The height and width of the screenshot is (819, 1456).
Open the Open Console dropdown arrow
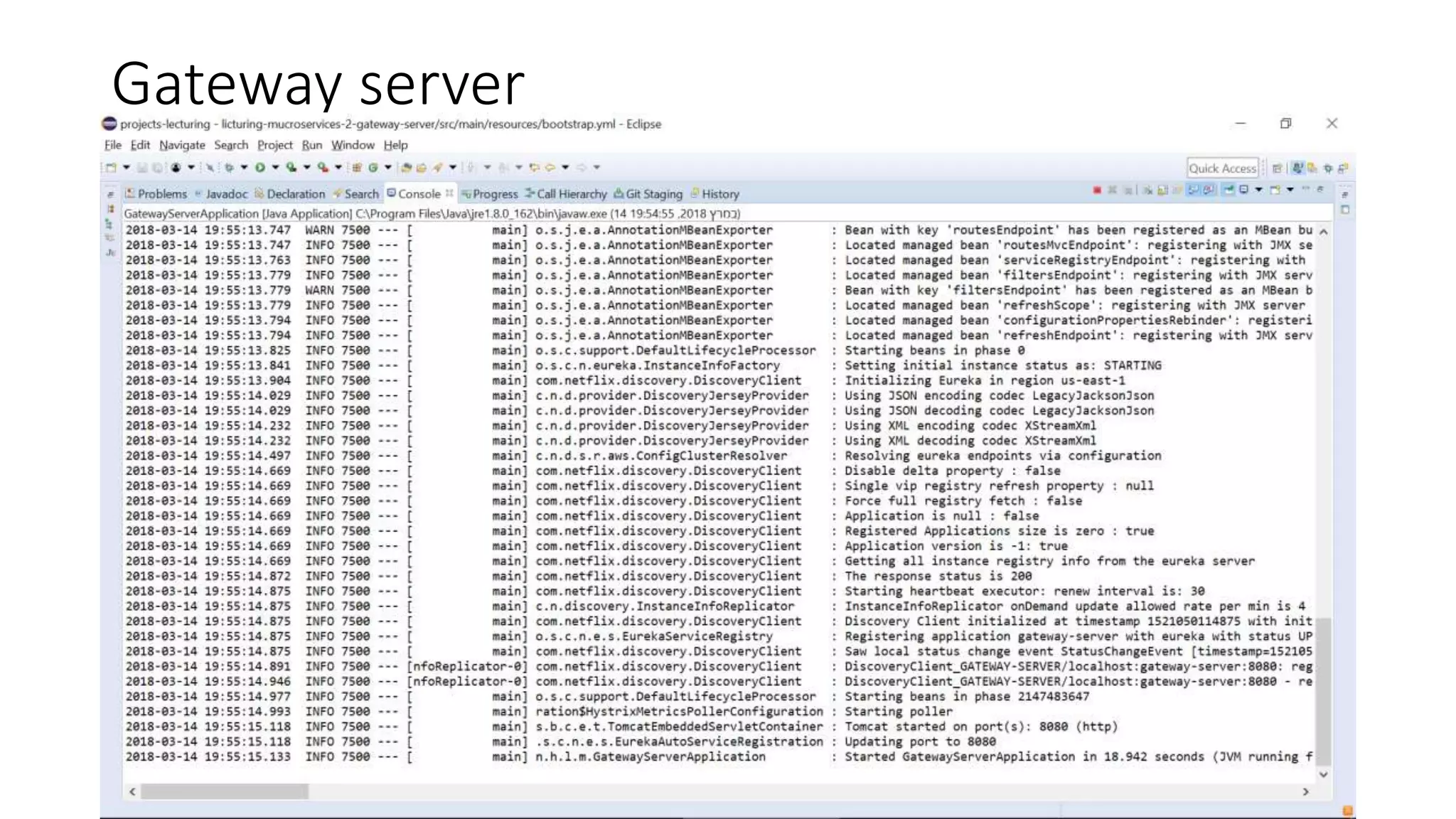[x=1290, y=190]
